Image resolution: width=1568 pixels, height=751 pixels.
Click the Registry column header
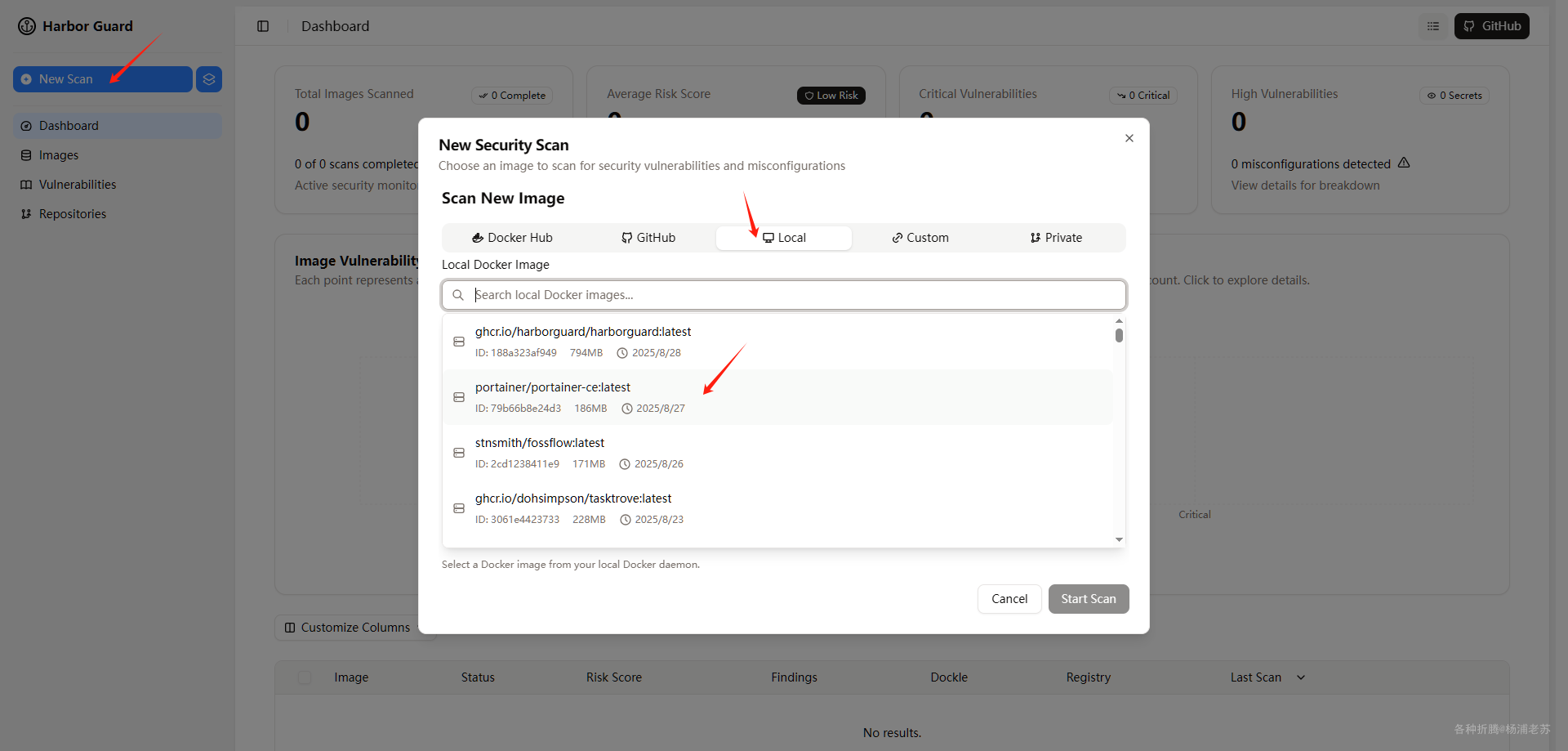tap(1089, 677)
